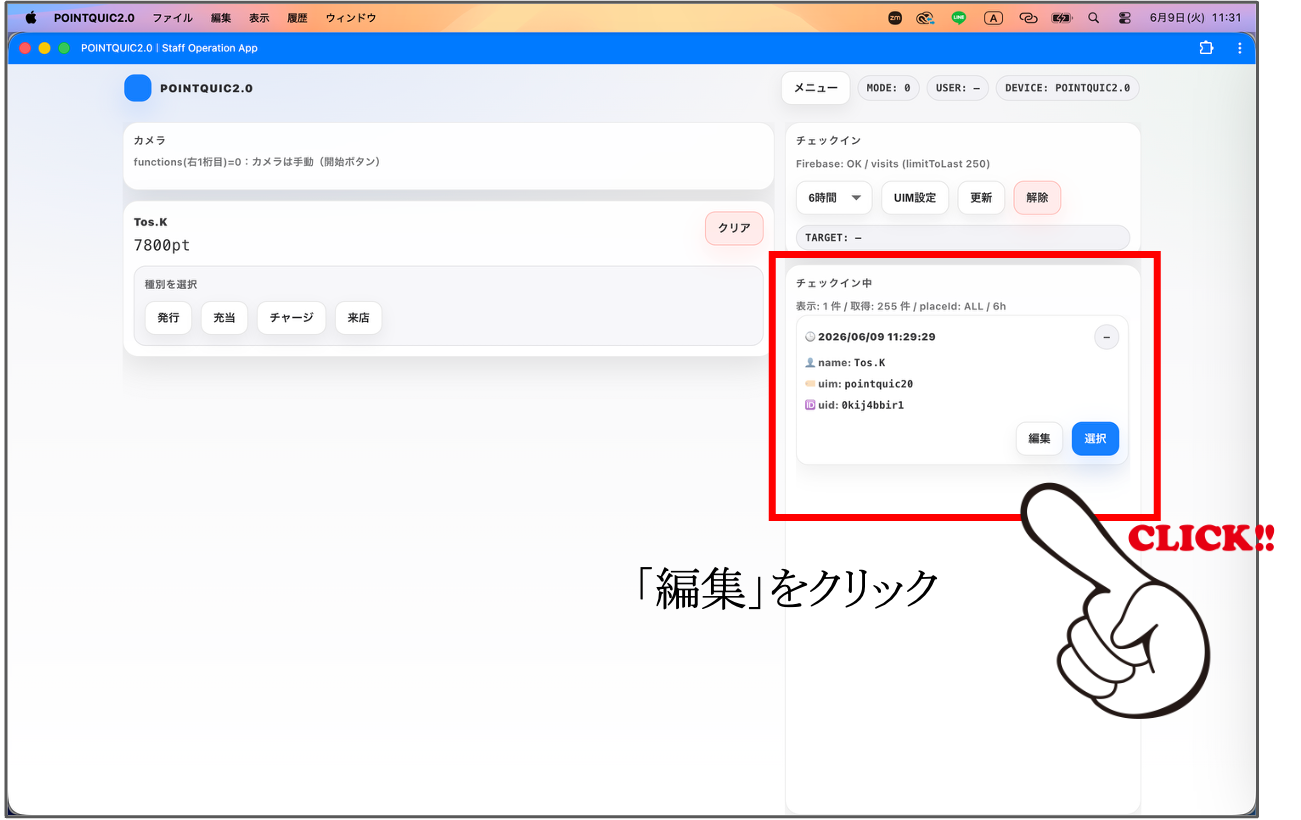Open Creative Cloud menu bar icon

(x=926, y=18)
